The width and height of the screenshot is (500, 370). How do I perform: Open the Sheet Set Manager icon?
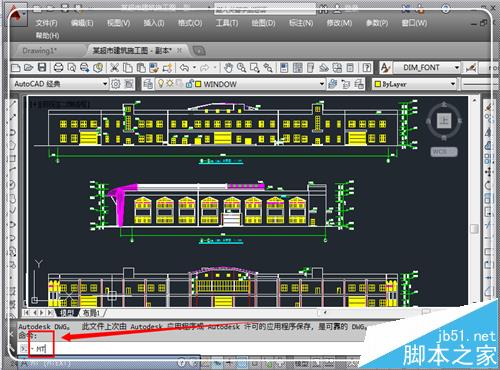click(324, 68)
